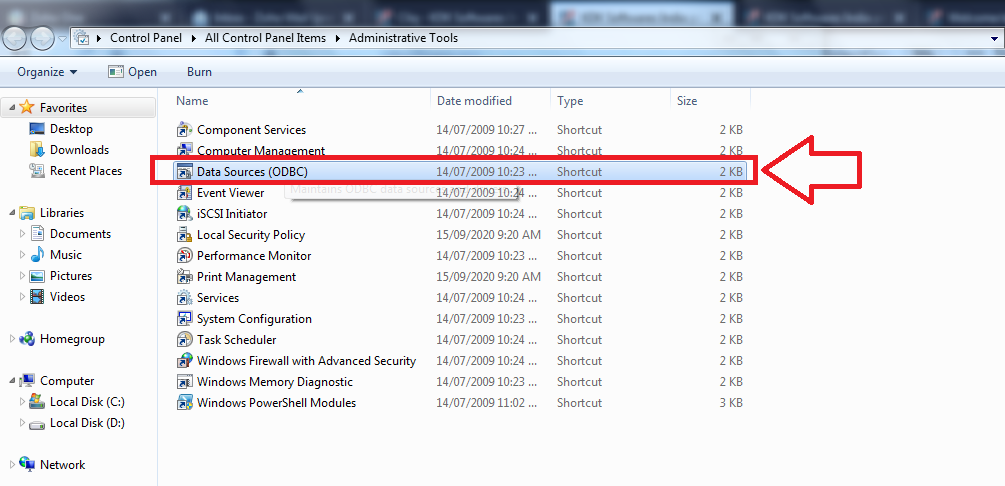Expand the Videos library
Viewport: 1005px width, 486px height.
pos(23,297)
